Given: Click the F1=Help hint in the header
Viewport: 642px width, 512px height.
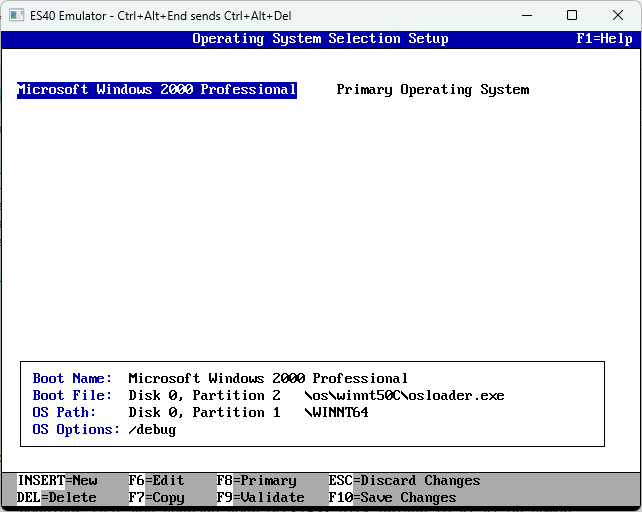Looking at the screenshot, I should tap(604, 39).
